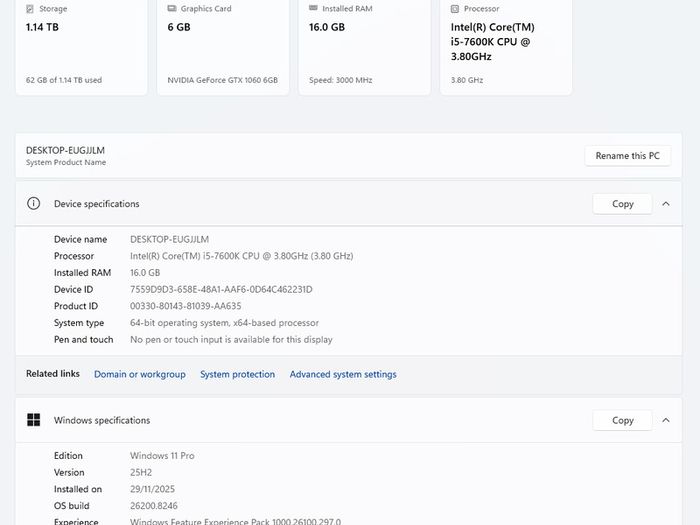
Task: Click the Windows specifications heading text
Action: (x=102, y=421)
